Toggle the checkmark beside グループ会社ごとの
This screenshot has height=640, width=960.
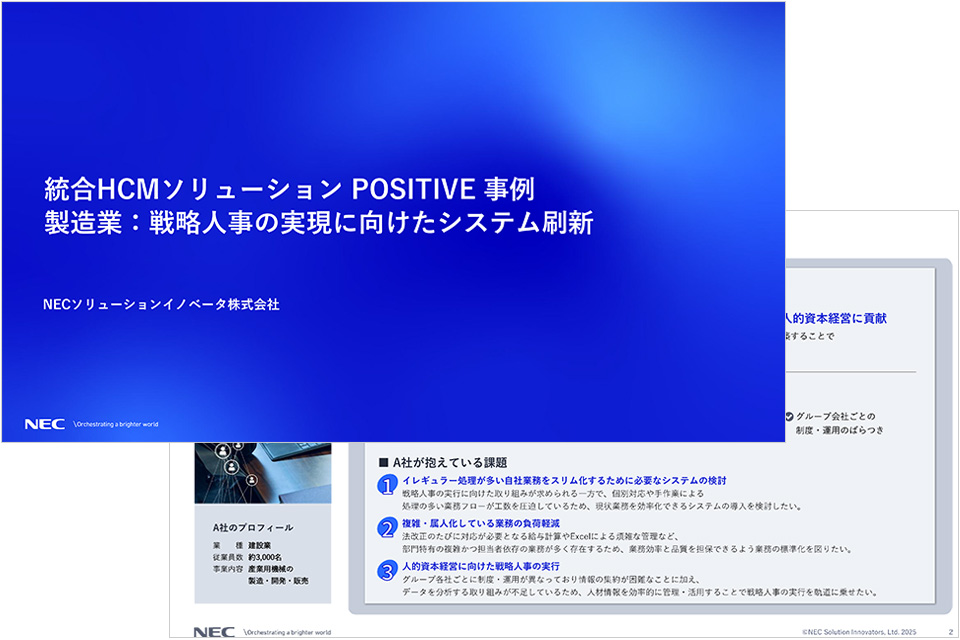[x=790, y=417]
